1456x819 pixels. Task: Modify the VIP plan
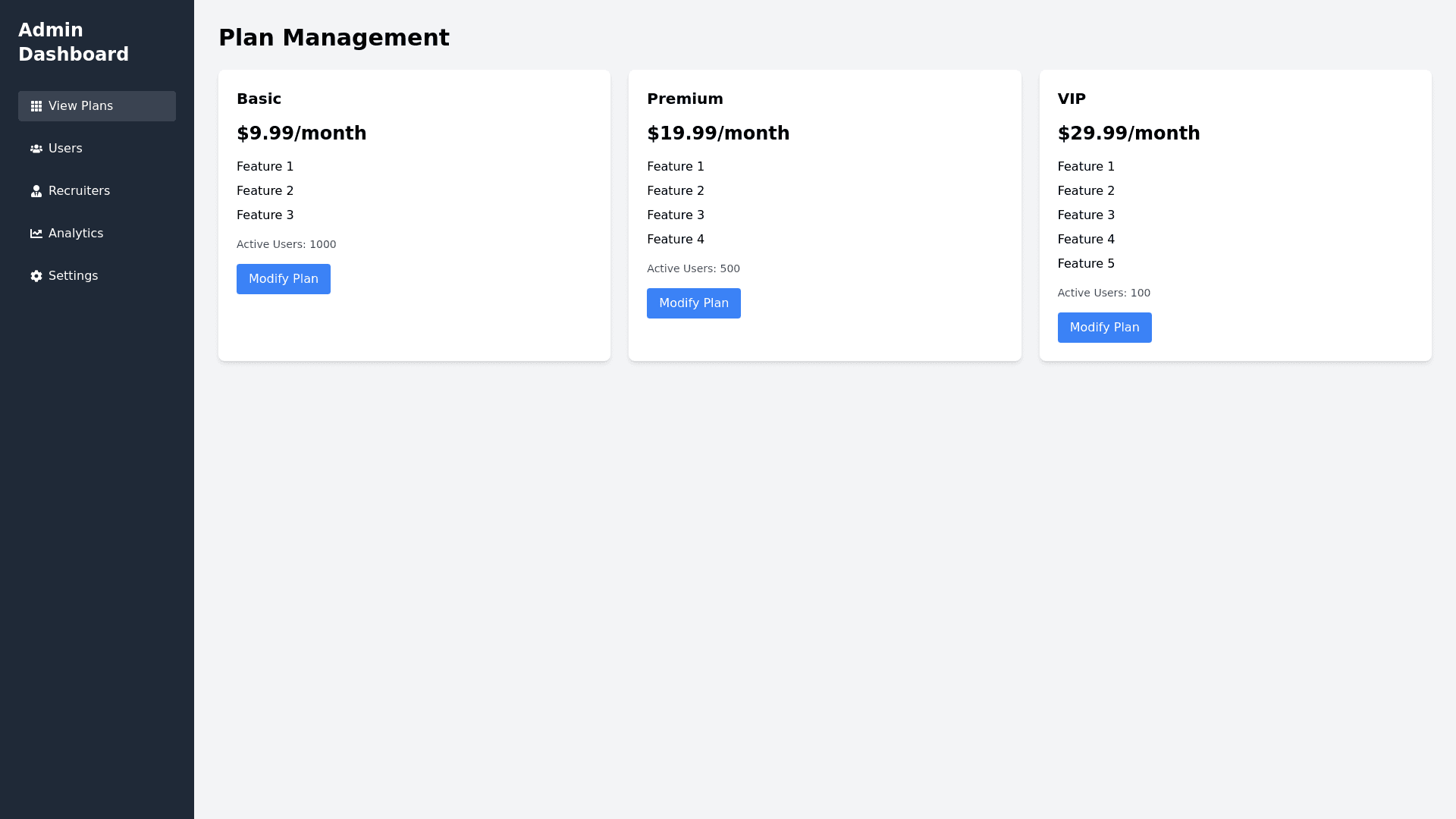coord(1104,328)
